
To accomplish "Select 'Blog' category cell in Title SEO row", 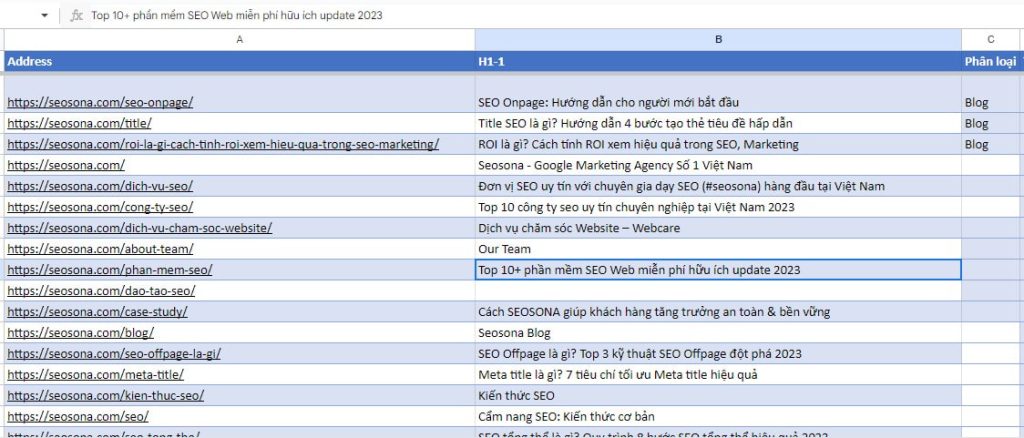I will (x=990, y=123).
